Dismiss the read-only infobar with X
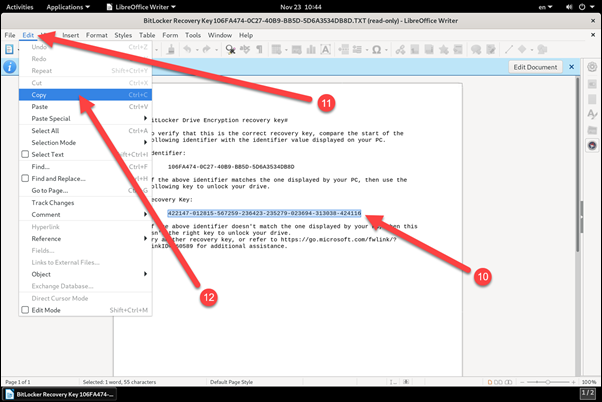 [572, 67]
